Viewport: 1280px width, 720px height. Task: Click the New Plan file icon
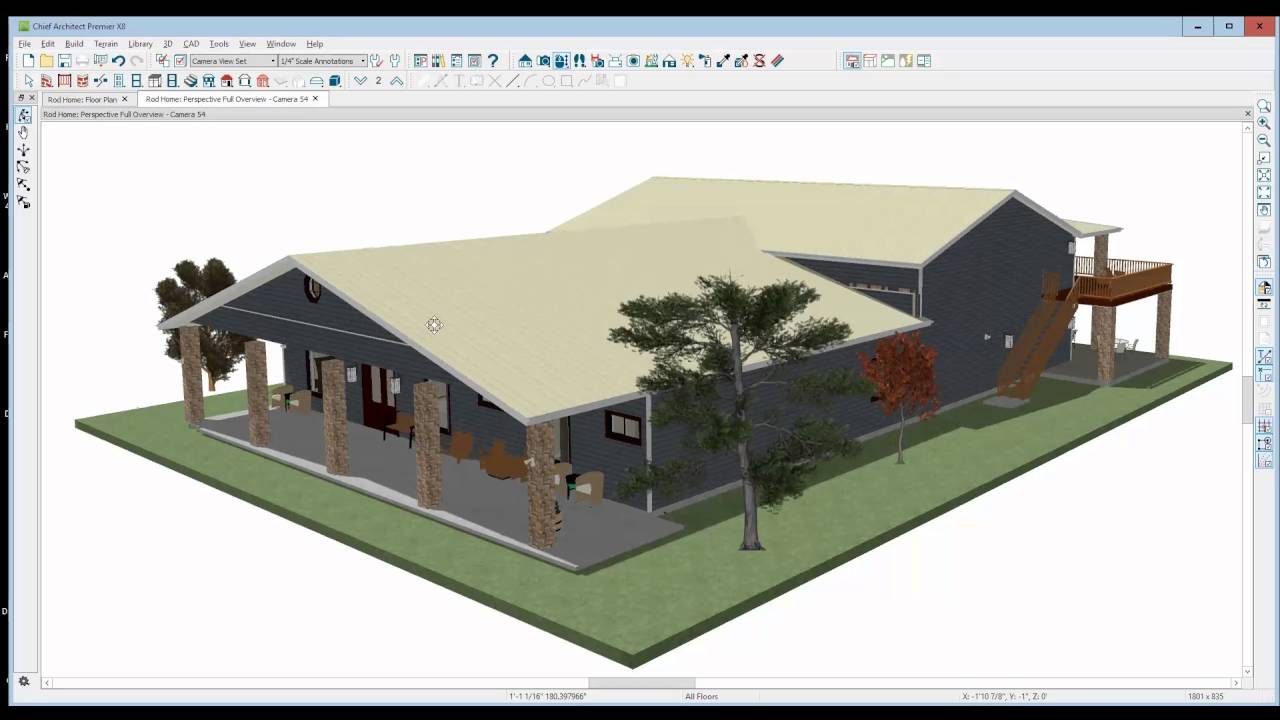[x=29, y=61]
